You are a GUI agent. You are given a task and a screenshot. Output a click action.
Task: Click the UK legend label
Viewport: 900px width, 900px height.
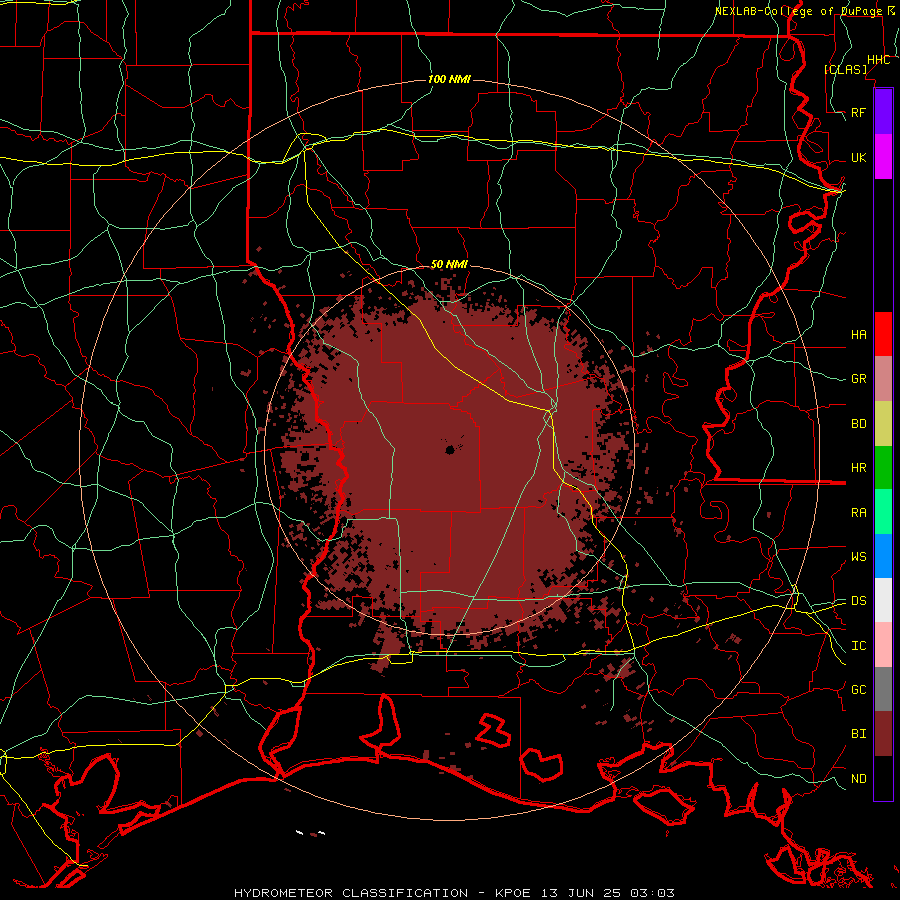[859, 157]
